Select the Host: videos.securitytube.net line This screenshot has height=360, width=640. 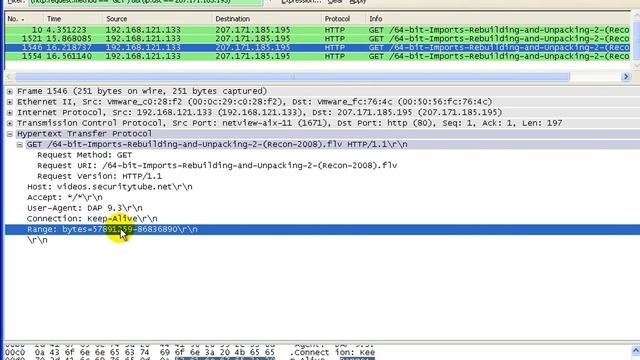click(x=110, y=187)
